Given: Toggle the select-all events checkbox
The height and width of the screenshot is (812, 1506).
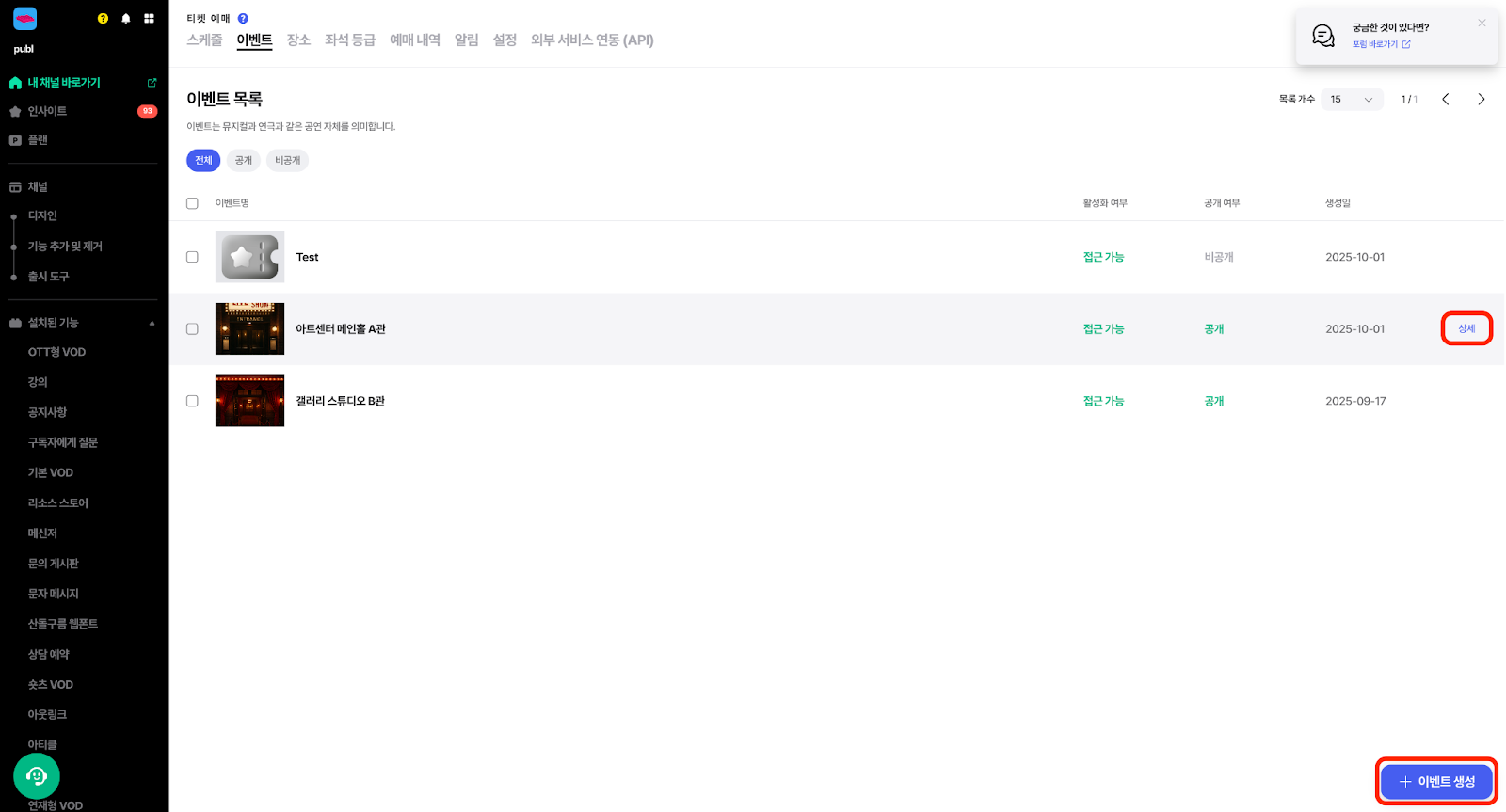Looking at the screenshot, I should (192, 203).
